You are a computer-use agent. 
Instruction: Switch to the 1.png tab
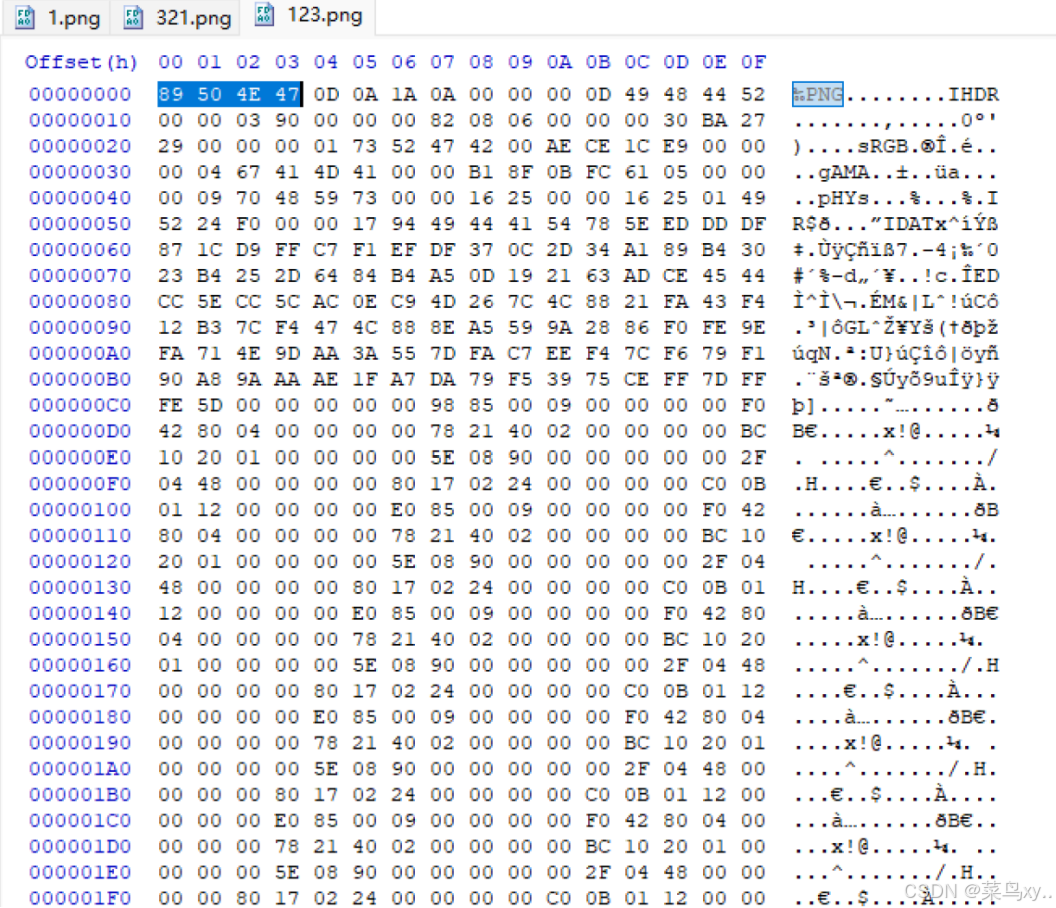point(58,18)
